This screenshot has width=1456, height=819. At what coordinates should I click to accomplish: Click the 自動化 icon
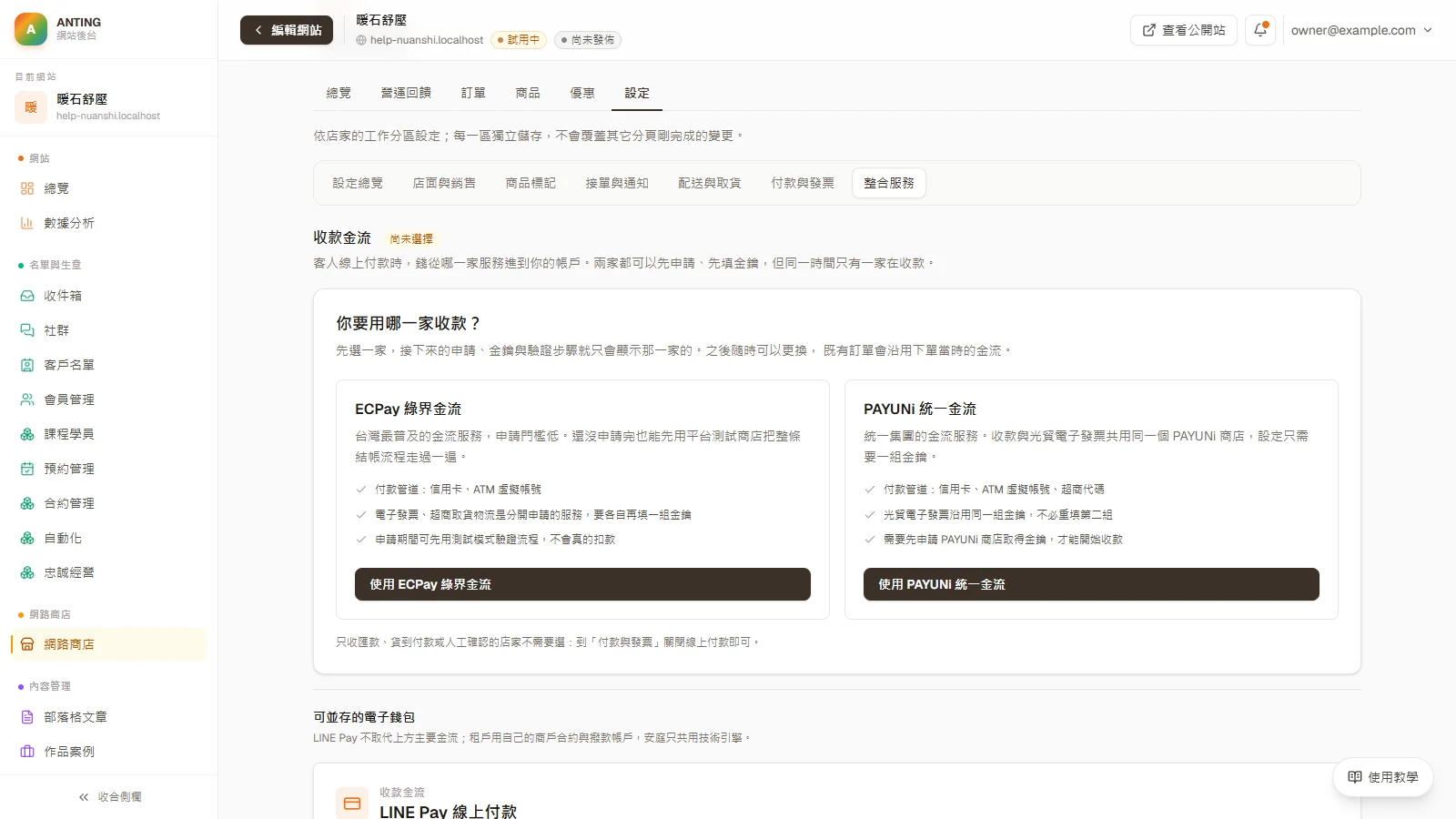click(x=27, y=538)
